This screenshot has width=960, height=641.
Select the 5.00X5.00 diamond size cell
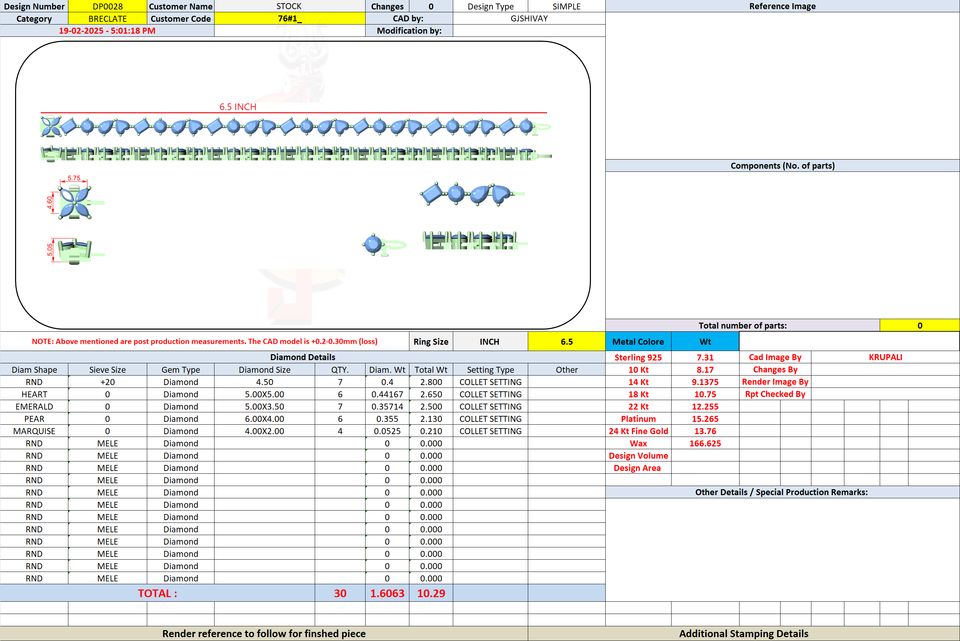264,394
